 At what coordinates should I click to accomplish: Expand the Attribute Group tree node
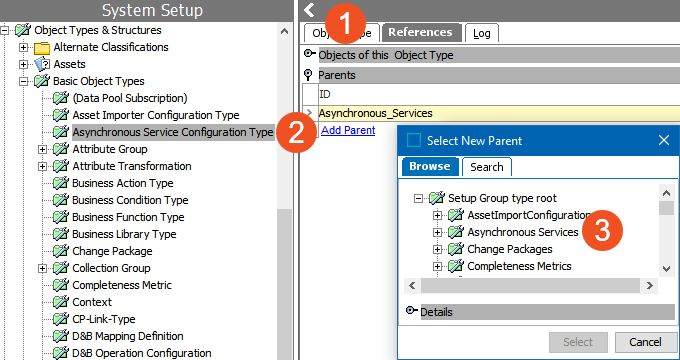42,149
